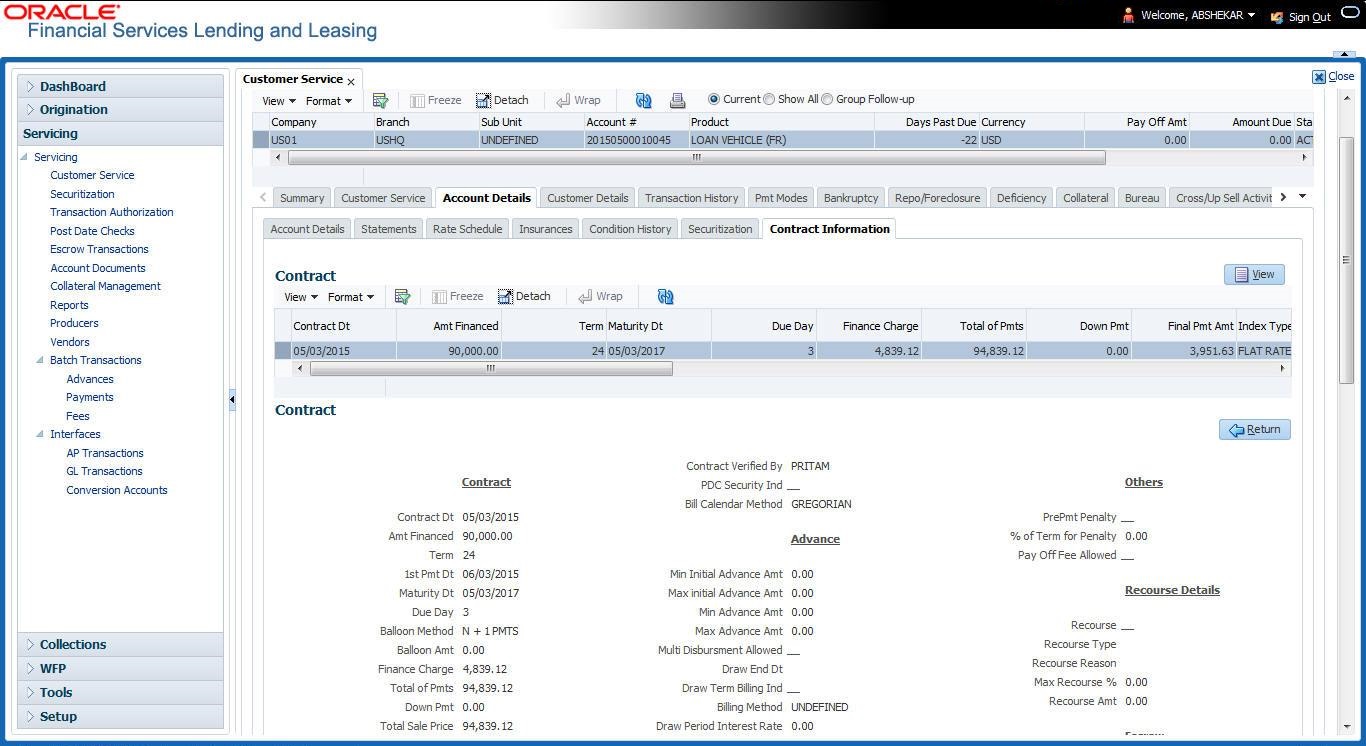Expand the Origination section

pyautogui.click(x=120, y=109)
